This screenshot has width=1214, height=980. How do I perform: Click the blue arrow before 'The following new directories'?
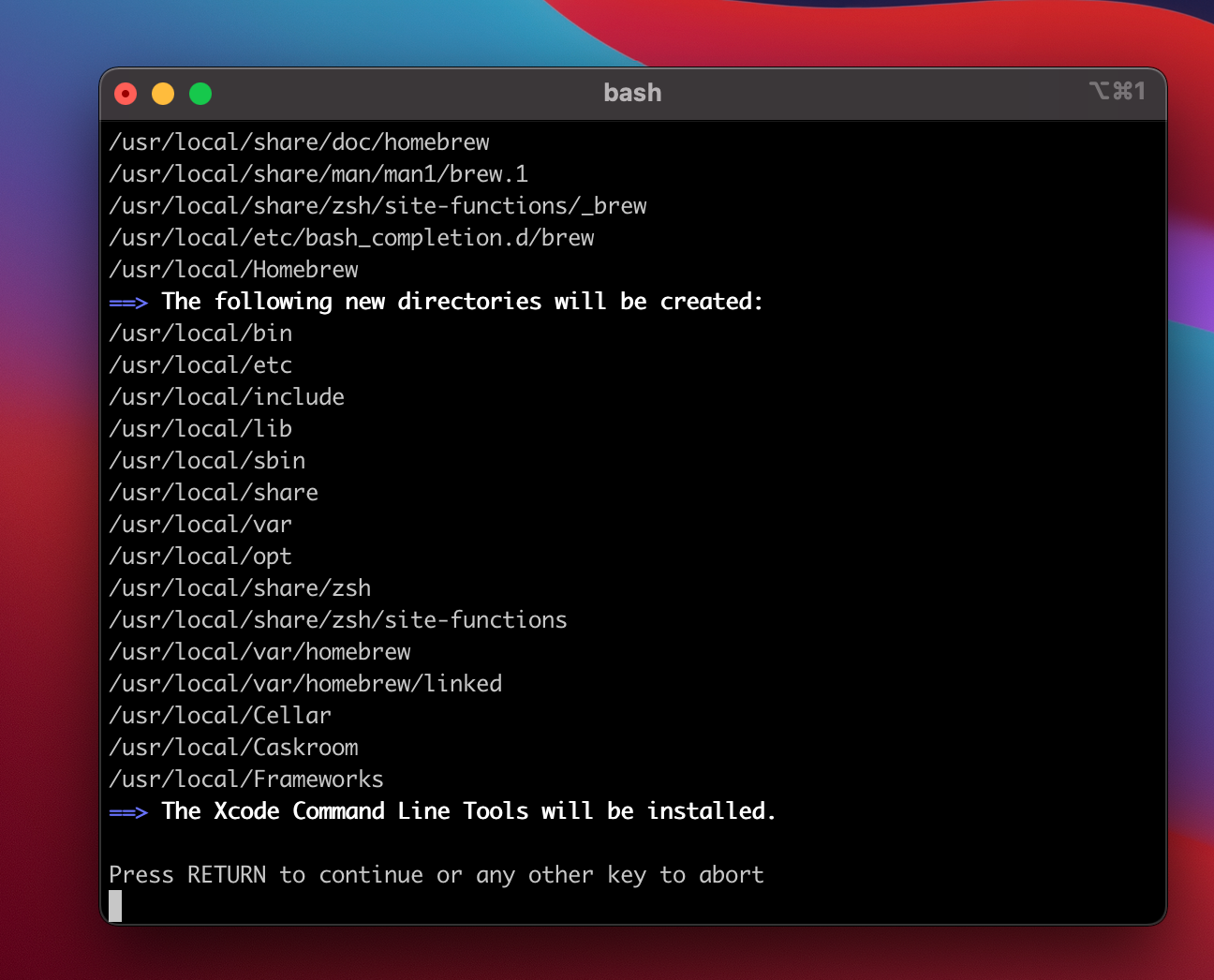pos(128,303)
